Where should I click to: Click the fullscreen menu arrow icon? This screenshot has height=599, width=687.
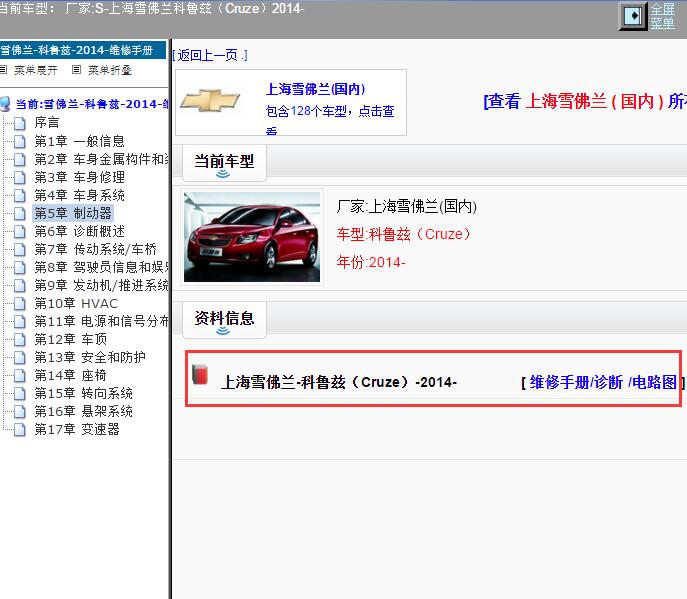633,16
